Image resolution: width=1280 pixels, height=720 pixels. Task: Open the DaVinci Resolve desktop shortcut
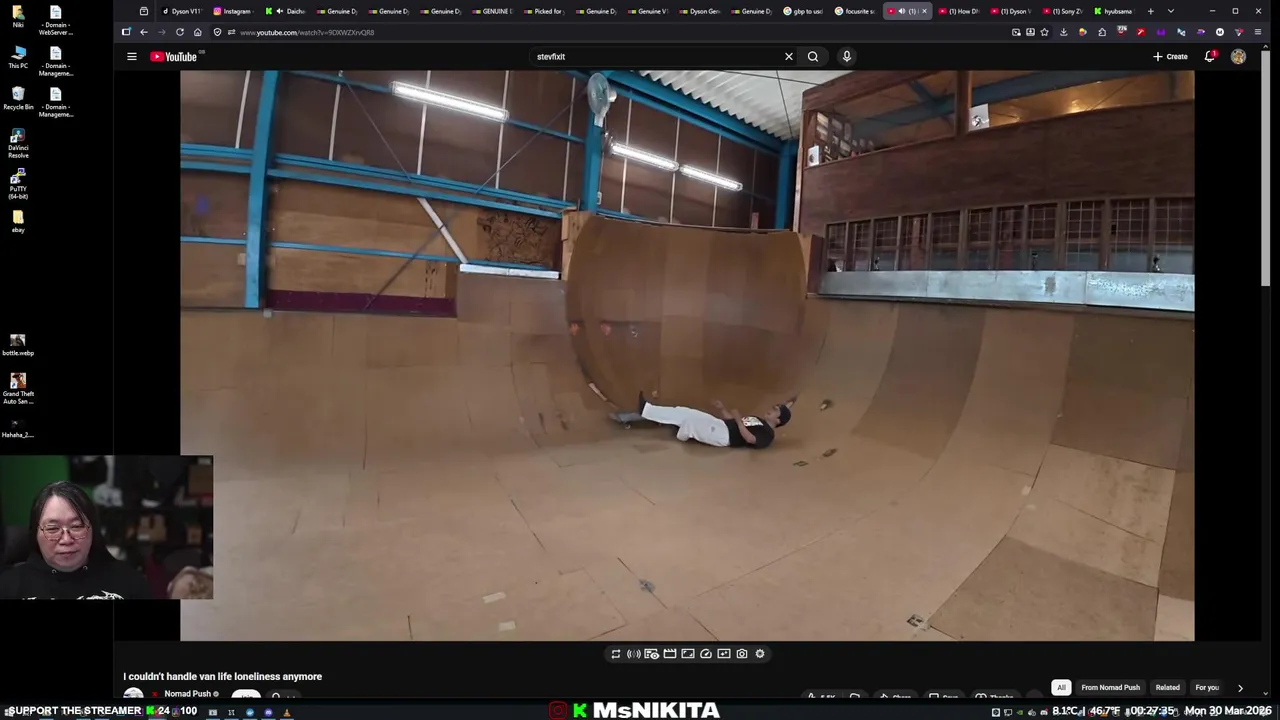pos(18,141)
